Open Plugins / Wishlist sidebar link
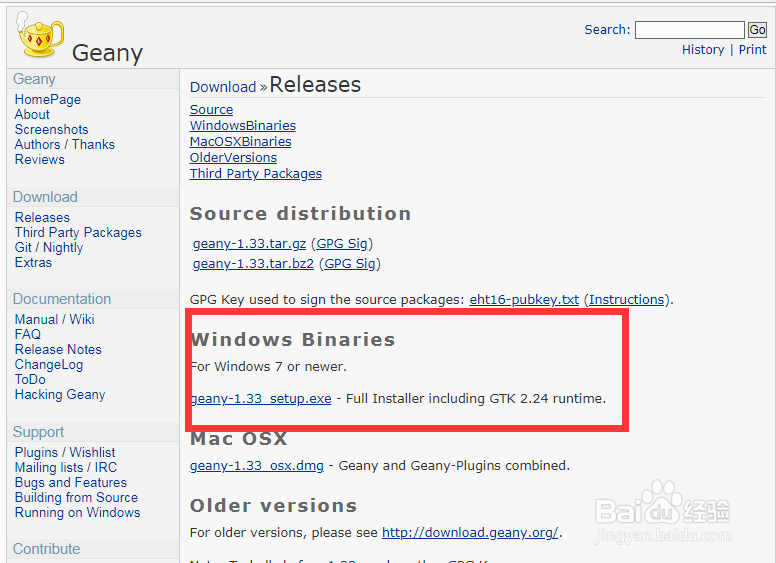Image resolution: width=776 pixels, height=563 pixels. [65, 452]
